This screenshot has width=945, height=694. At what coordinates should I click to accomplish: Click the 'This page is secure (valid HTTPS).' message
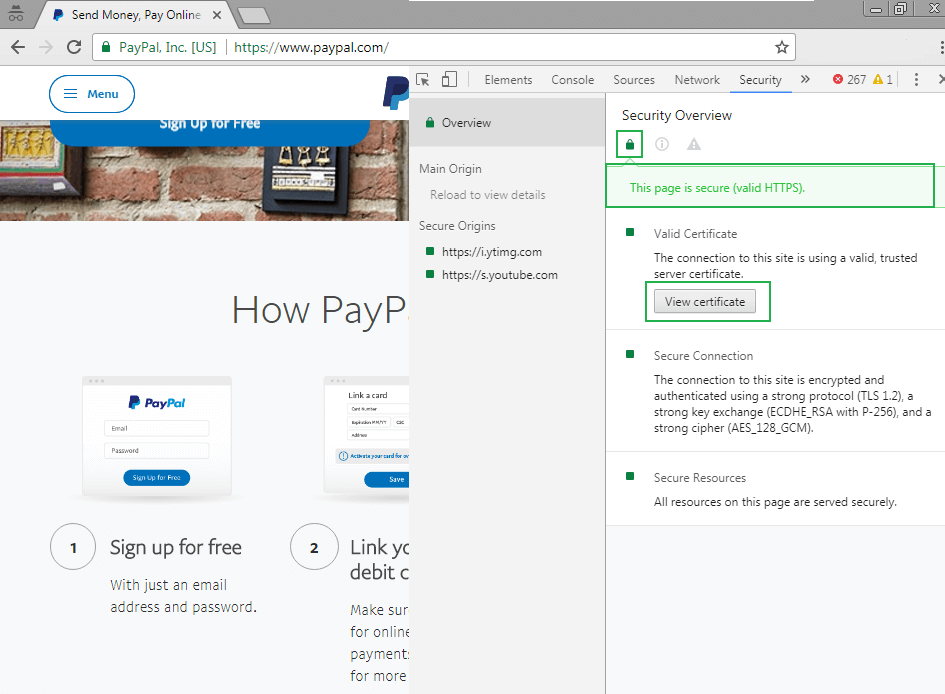point(717,188)
